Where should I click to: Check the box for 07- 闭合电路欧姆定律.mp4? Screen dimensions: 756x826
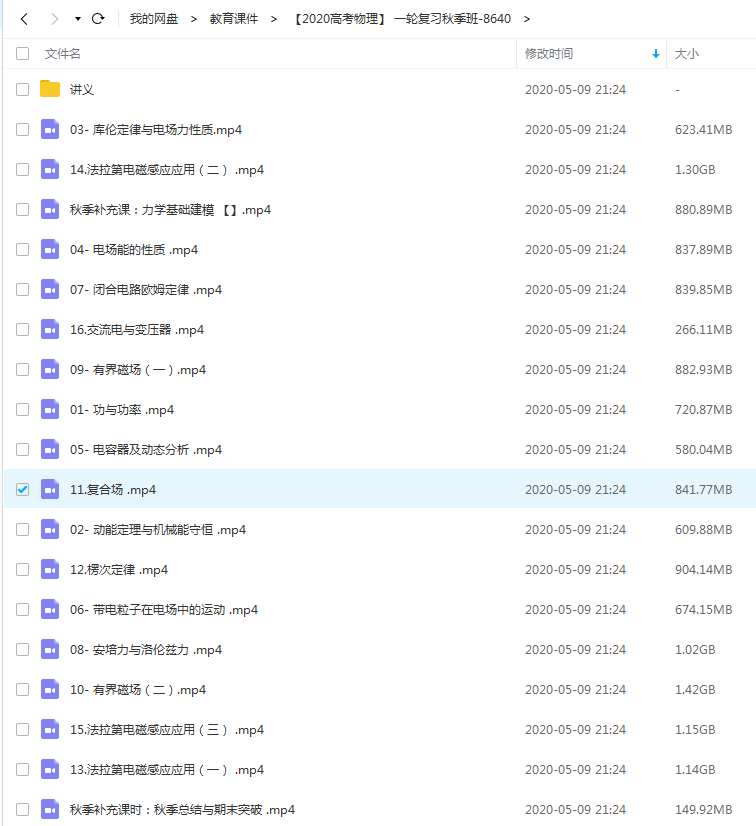(22, 290)
